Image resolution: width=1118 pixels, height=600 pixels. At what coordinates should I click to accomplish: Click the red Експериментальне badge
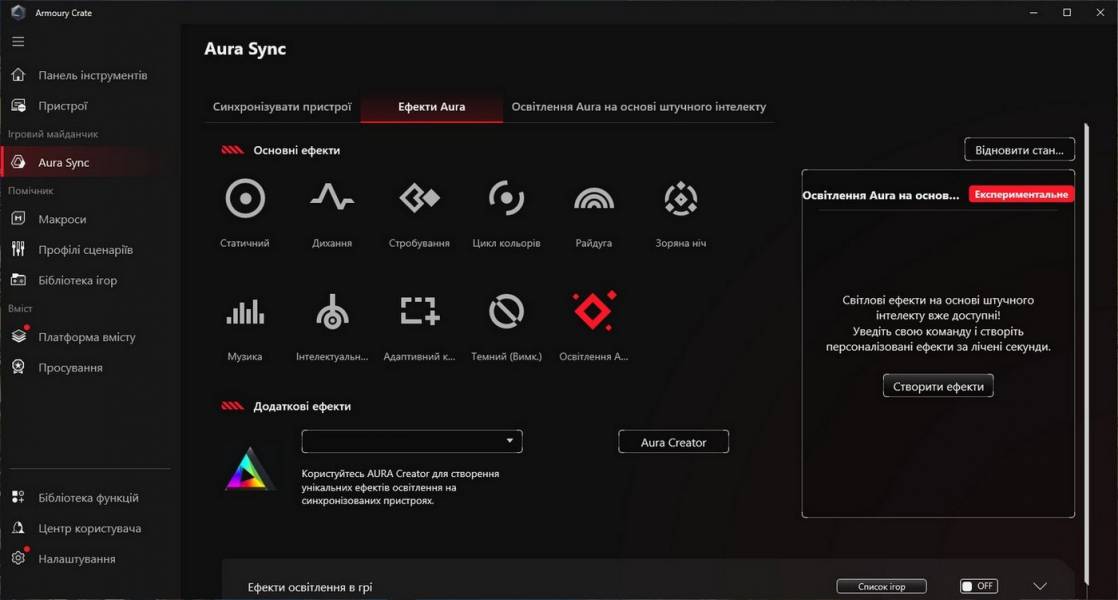tap(1021, 195)
